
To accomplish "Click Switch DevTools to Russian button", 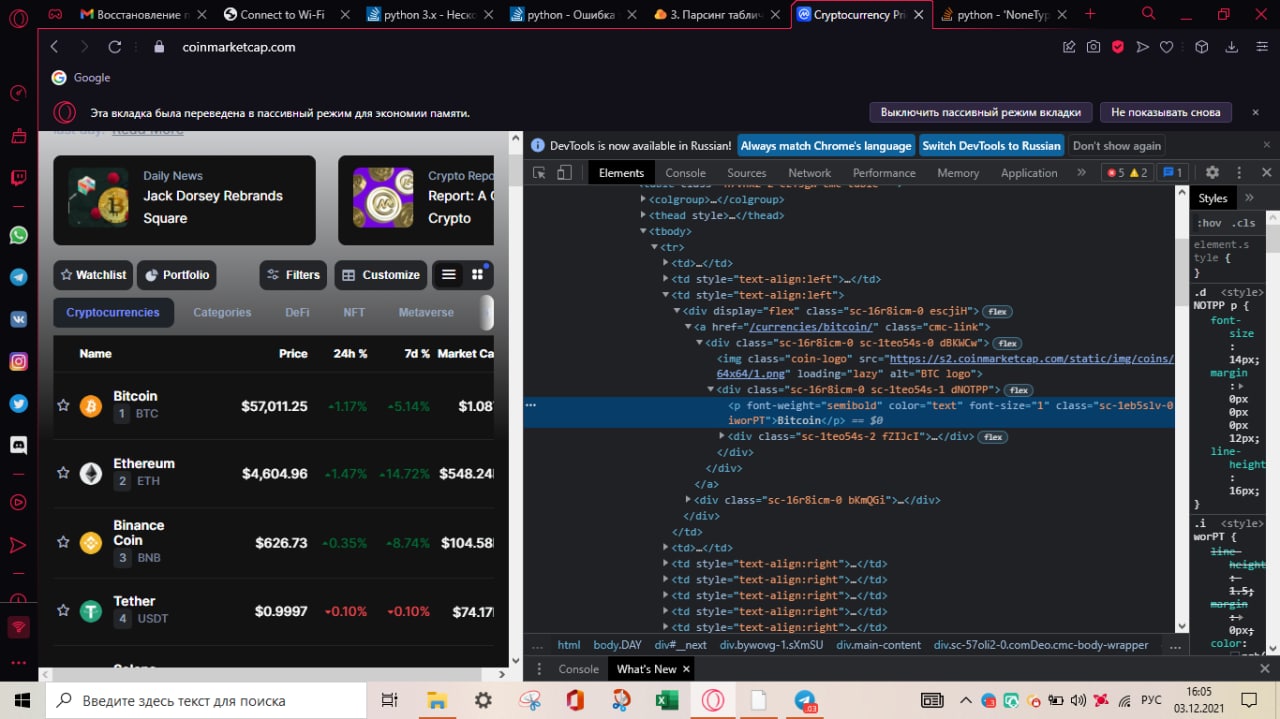I will [991, 146].
